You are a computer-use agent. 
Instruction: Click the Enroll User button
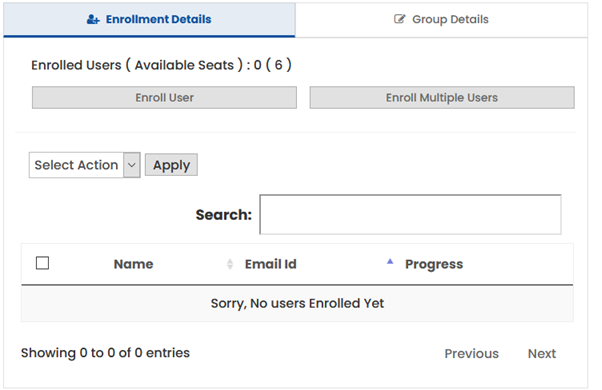coord(164,98)
